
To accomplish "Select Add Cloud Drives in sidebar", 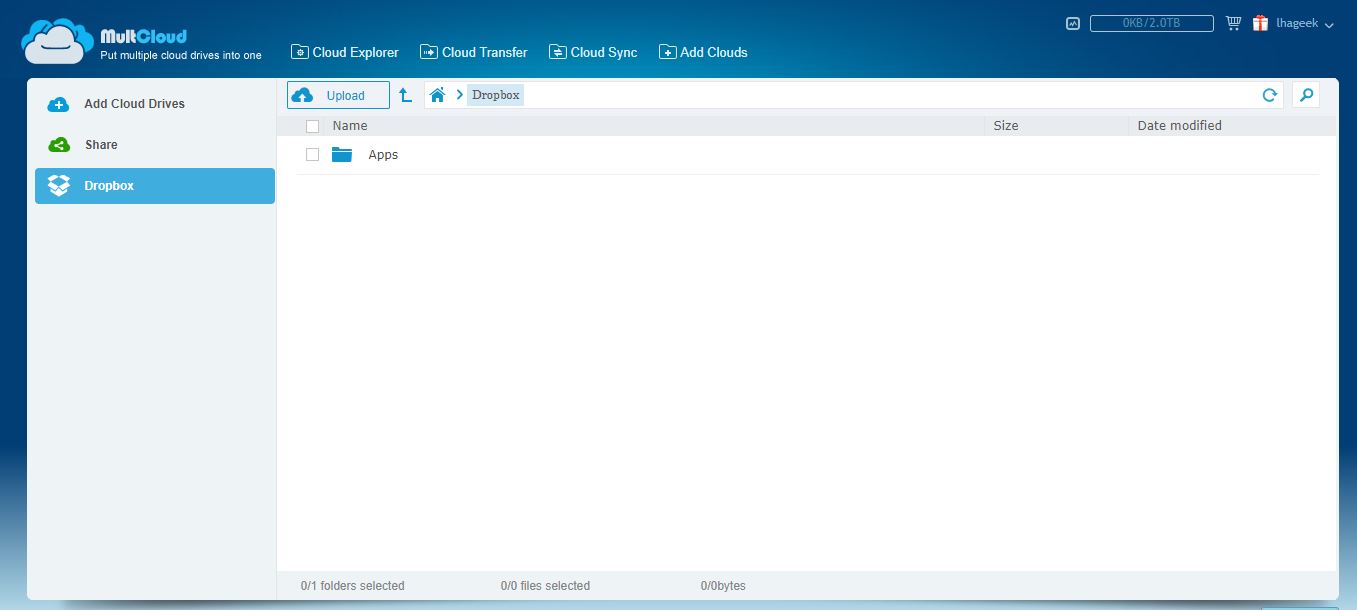I will 155,104.
